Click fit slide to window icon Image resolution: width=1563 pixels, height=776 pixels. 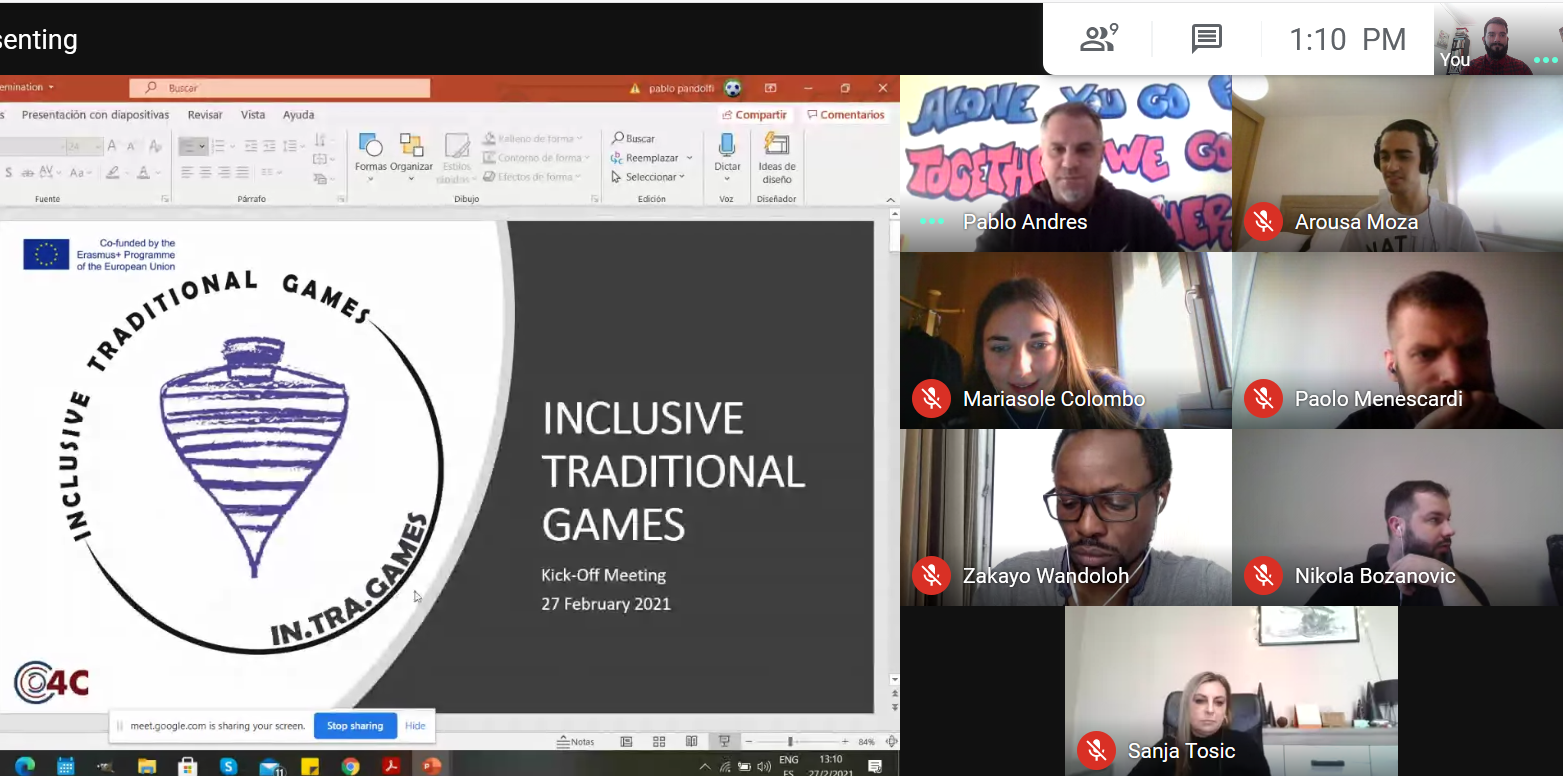[x=891, y=741]
